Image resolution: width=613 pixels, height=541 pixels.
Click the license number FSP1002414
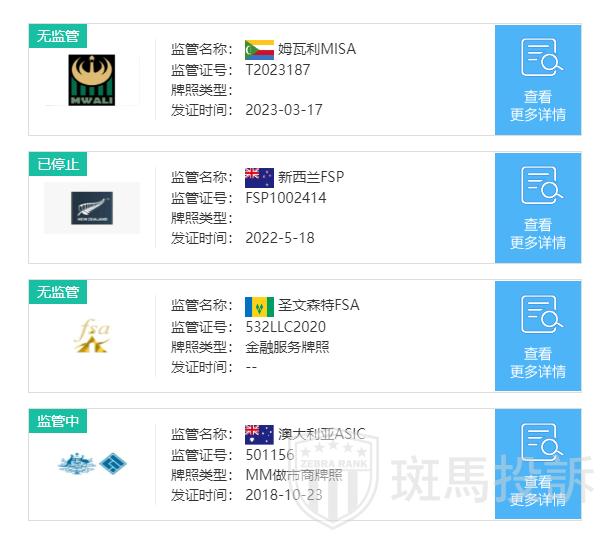pyautogui.click(x=285, y=198)
